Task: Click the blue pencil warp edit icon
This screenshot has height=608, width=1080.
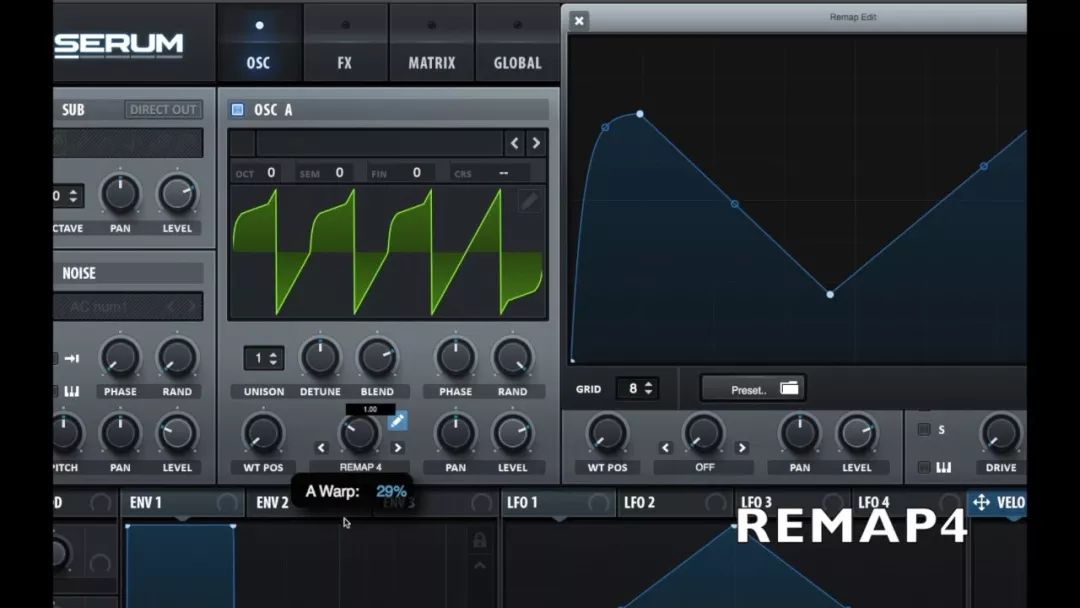Action: coord(397,421)
